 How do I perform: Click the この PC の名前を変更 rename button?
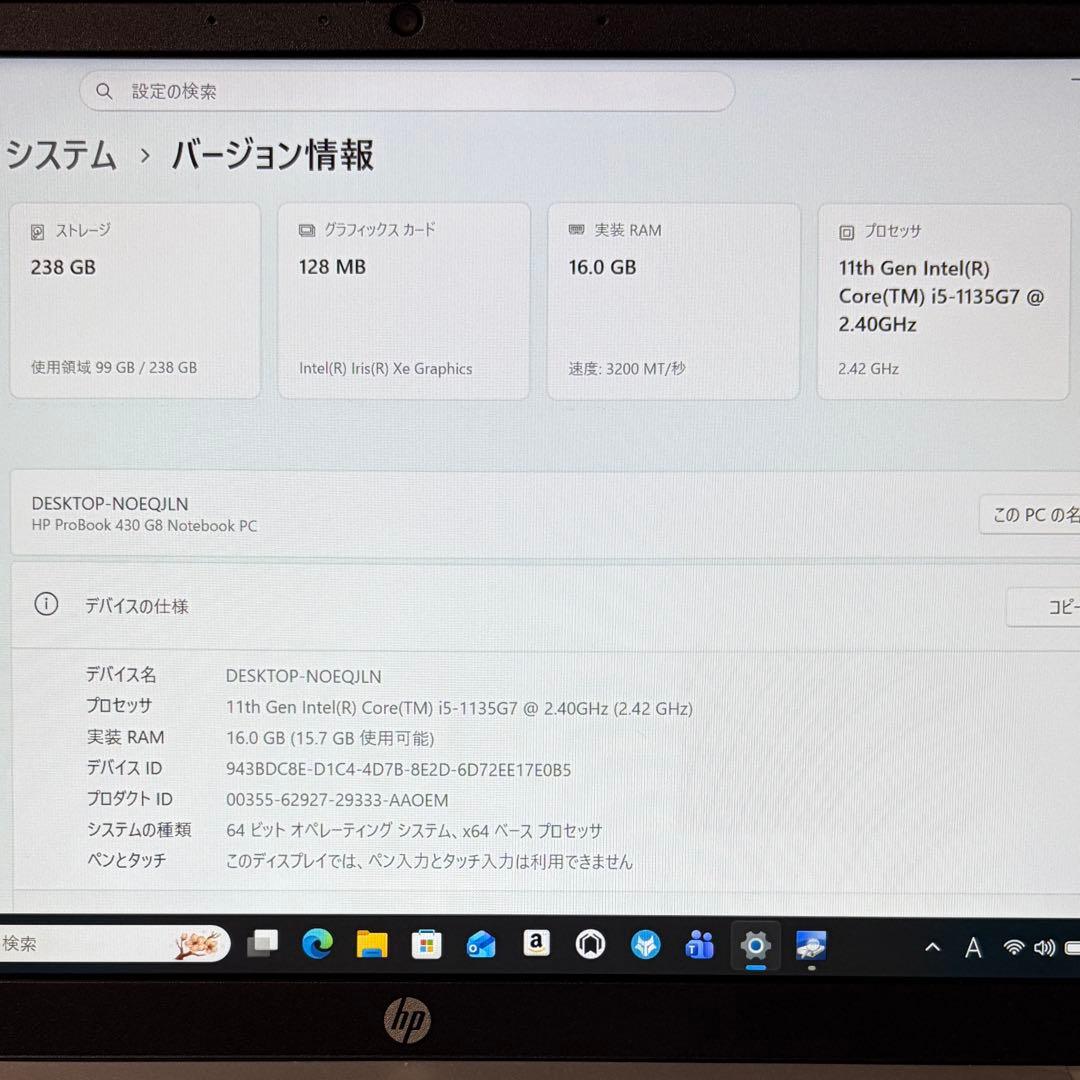1030,515
